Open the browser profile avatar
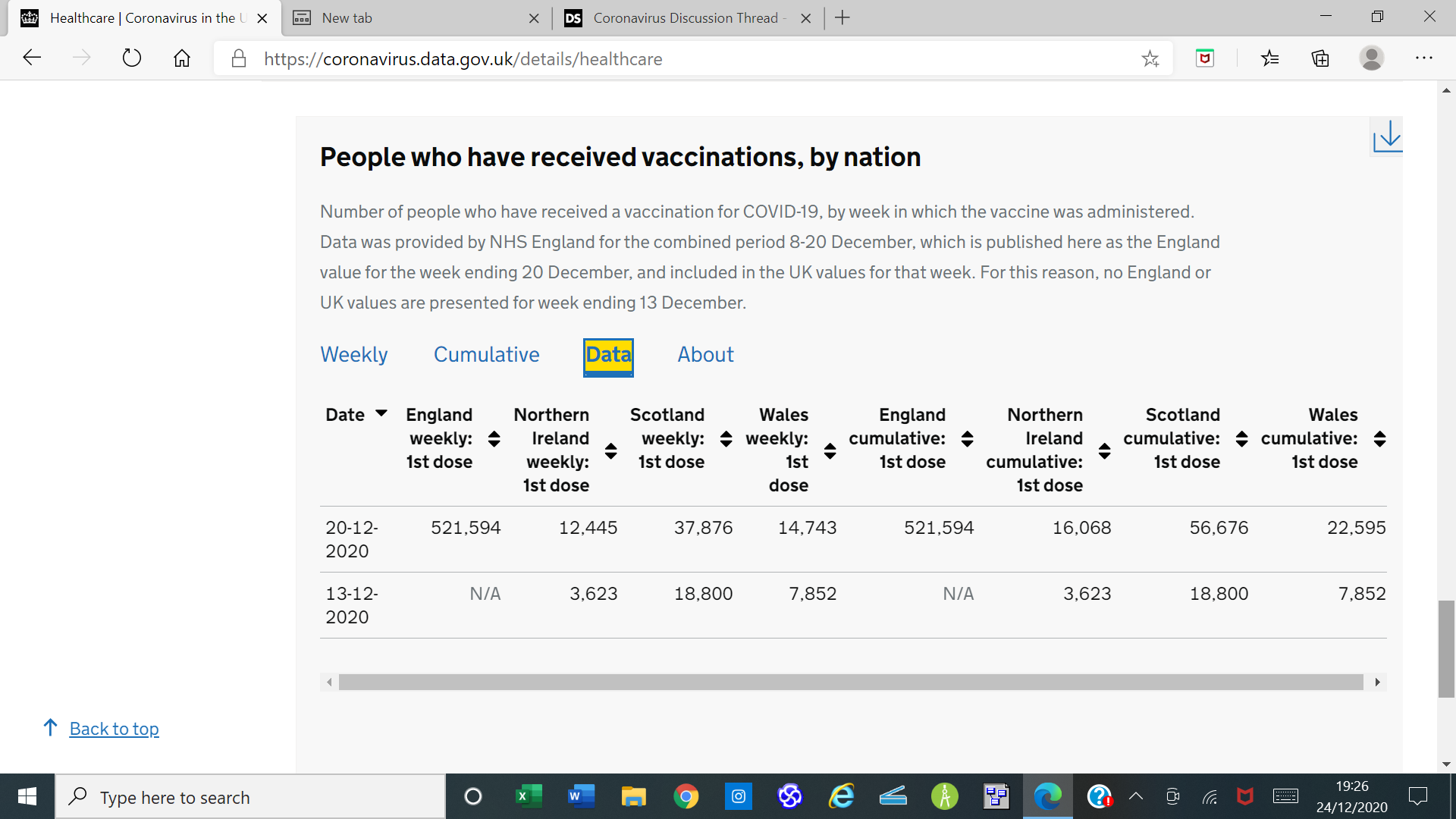This screenshot has width=1456, height=819. pos(1371,58)
